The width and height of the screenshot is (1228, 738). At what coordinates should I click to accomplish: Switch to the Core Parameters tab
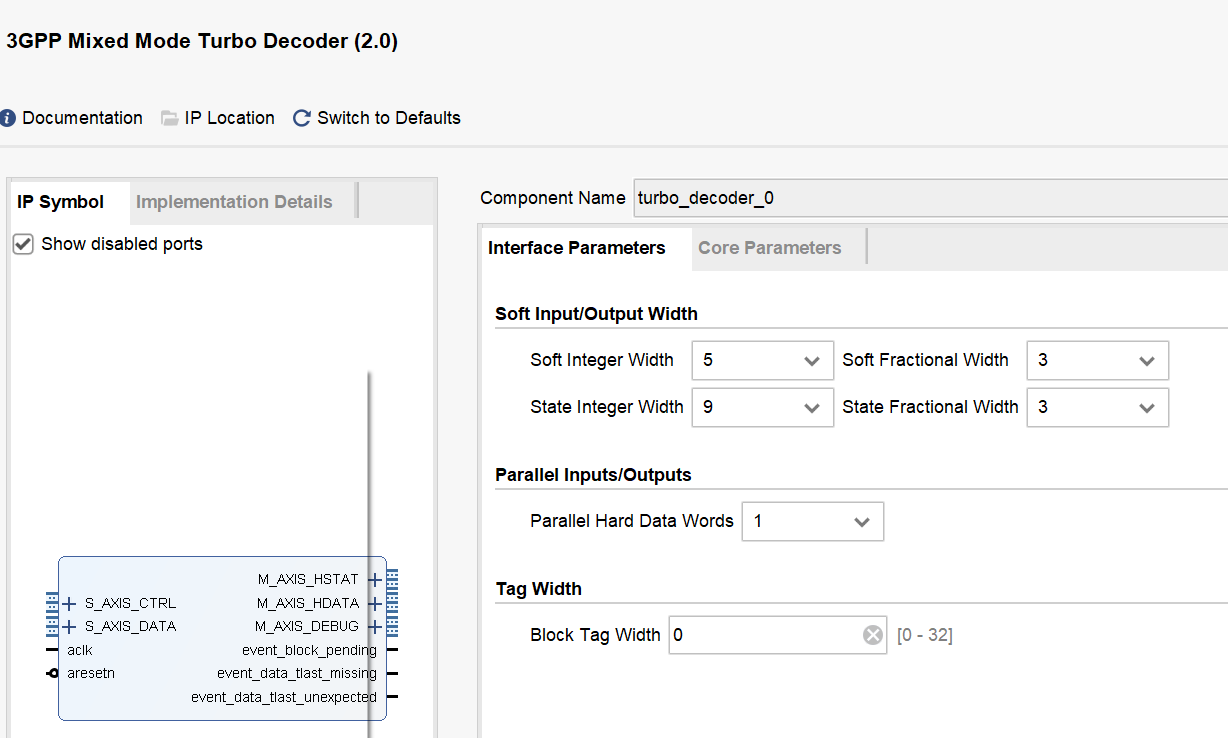[x=769, y=248]
